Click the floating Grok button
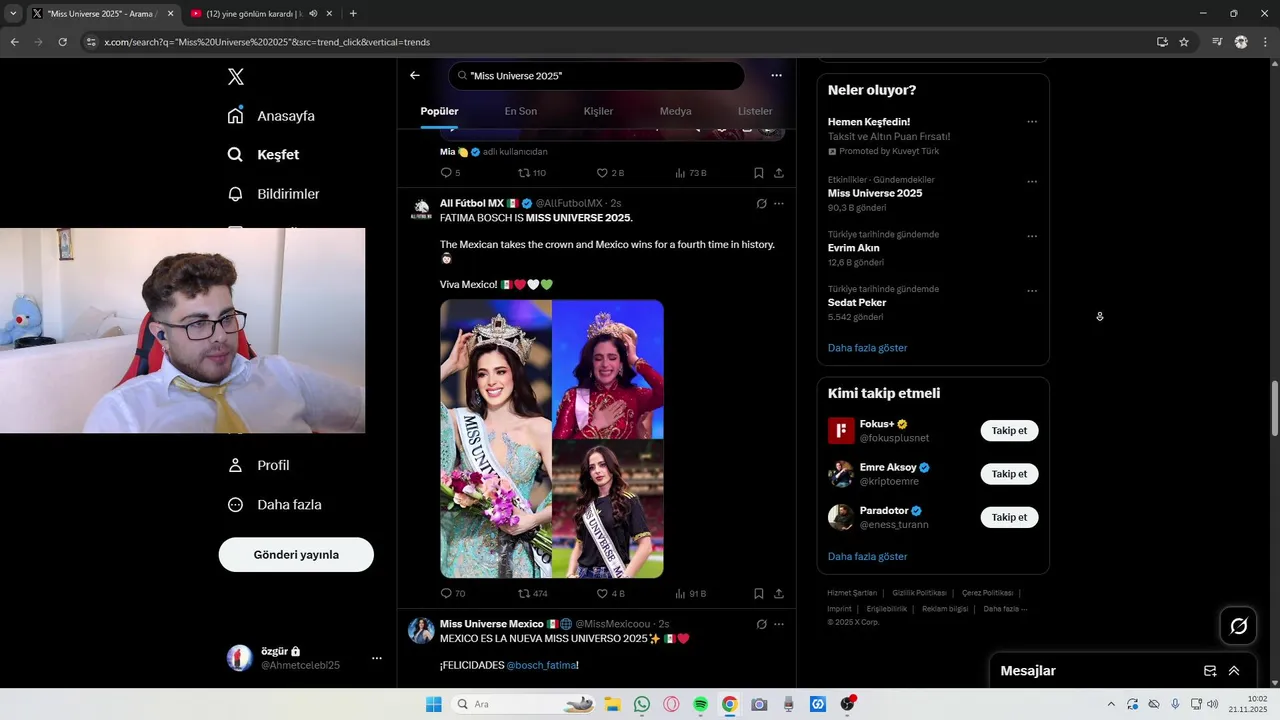 pos(1238,626)
